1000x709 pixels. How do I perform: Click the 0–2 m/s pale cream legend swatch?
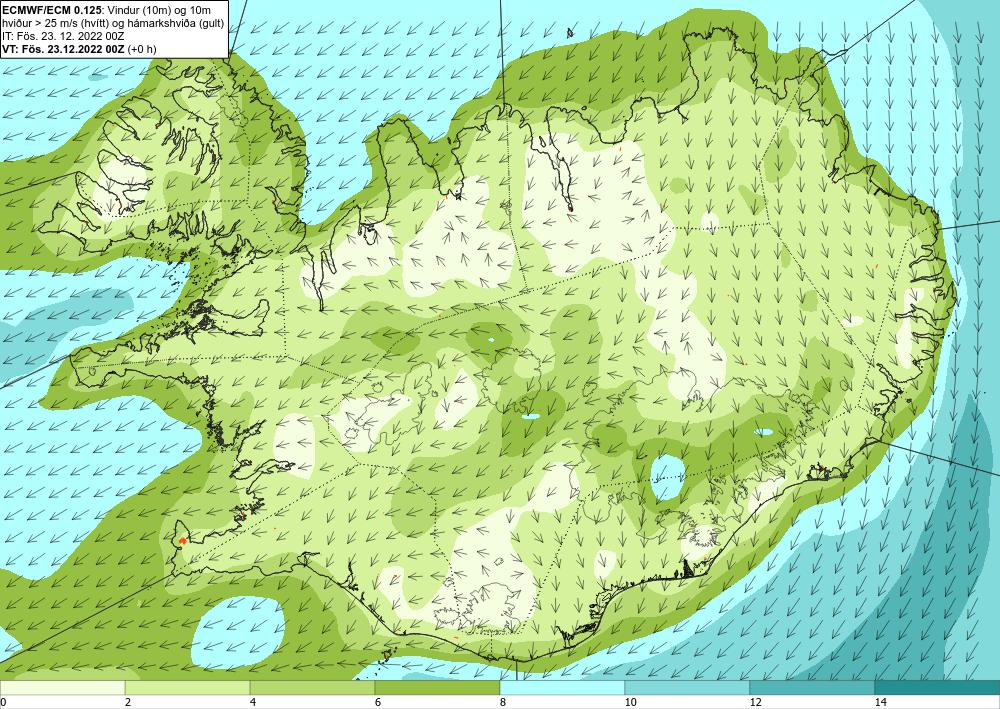coord(62,687)
